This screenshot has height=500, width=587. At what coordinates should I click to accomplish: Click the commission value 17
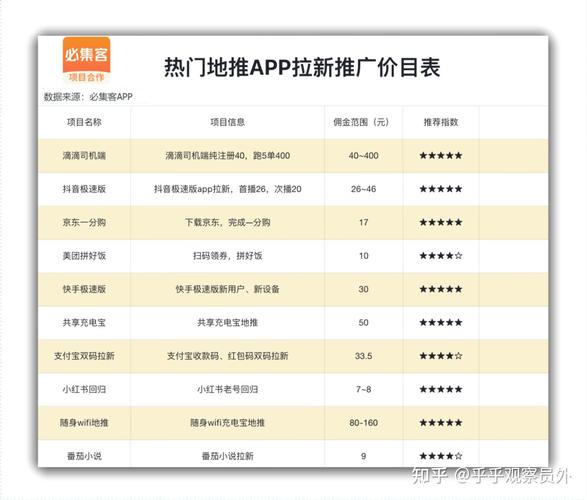click(364, 222)
